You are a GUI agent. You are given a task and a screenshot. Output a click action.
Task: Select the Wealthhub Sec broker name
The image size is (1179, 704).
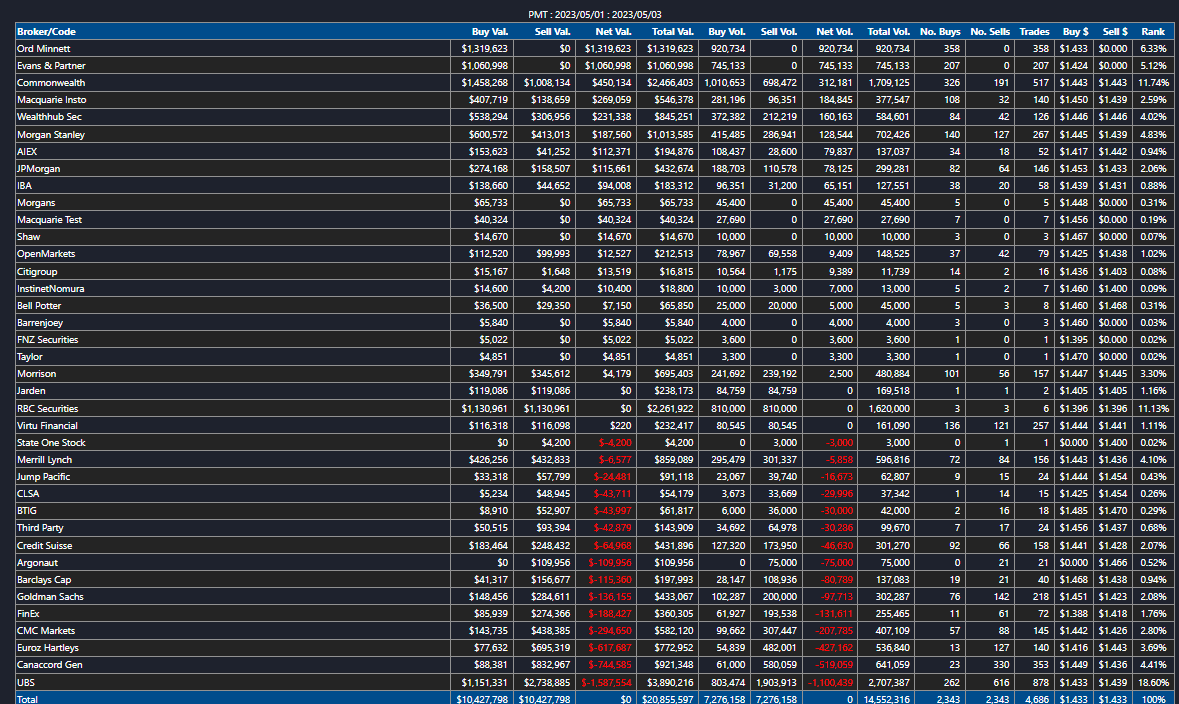(x=50, y=117)
